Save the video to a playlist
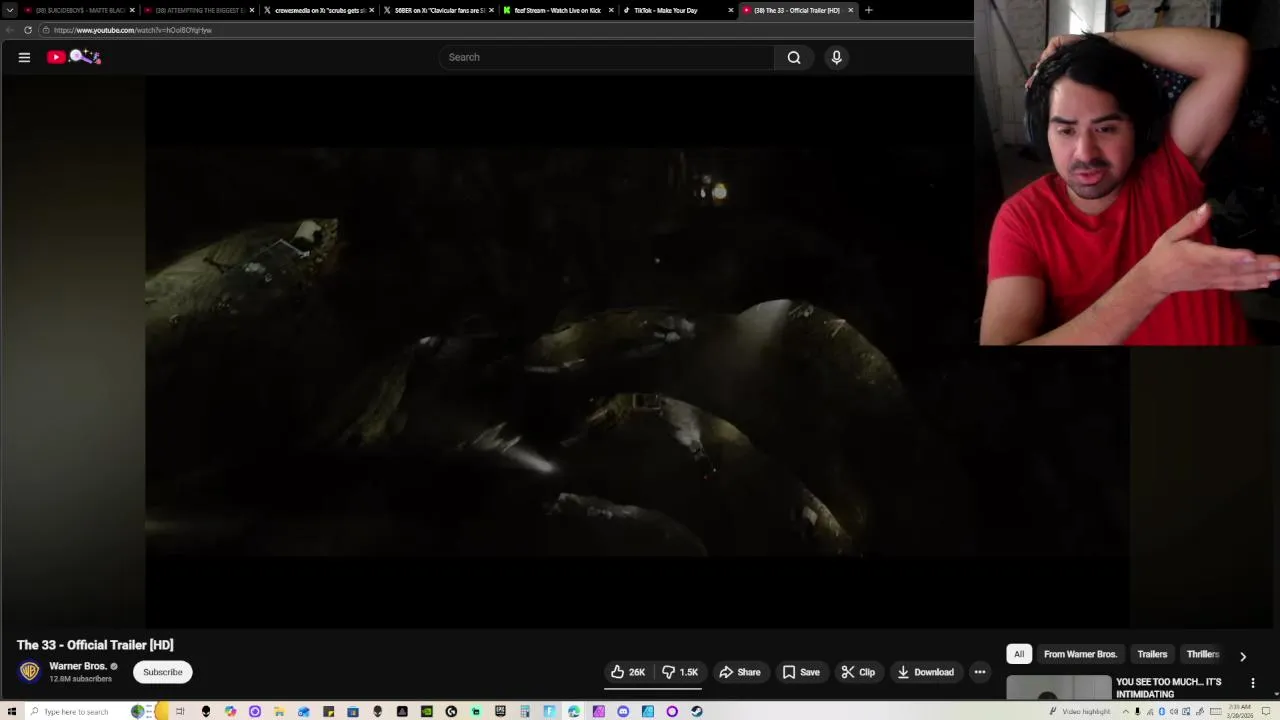The height and width of the screenshot is (720, 1280). pos(801,672)
